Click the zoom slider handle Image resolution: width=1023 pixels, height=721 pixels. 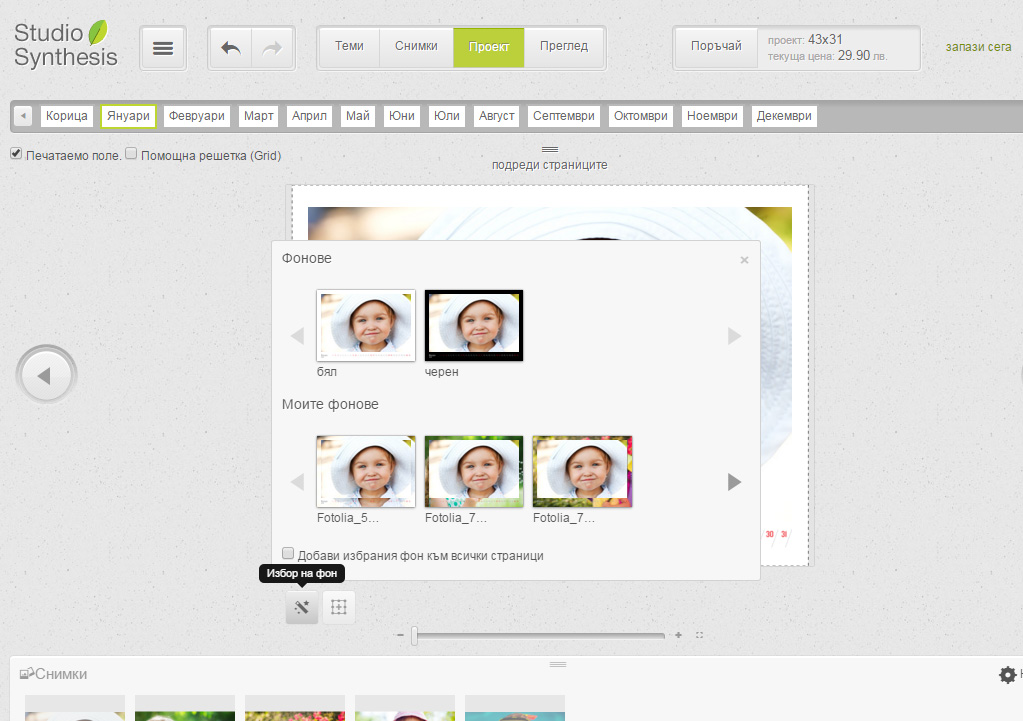coord(414,635)
